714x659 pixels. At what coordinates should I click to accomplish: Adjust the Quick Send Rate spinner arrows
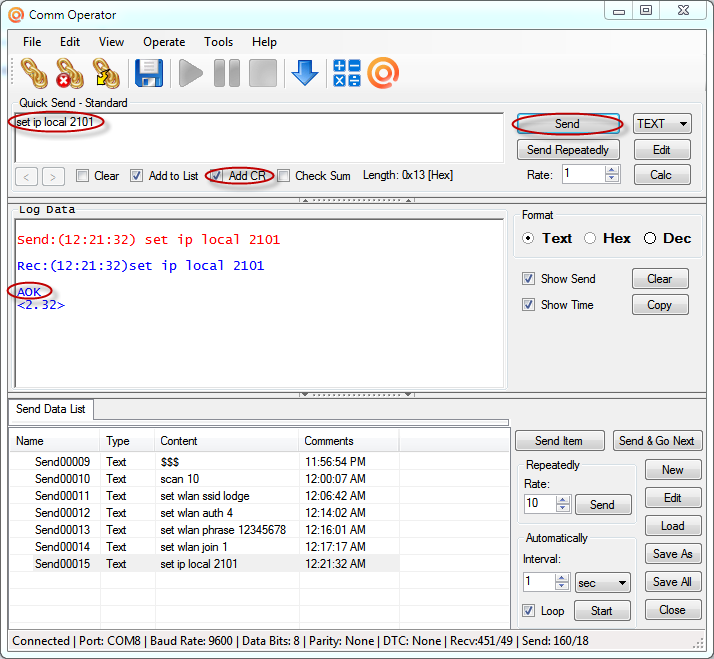point(612,174)
